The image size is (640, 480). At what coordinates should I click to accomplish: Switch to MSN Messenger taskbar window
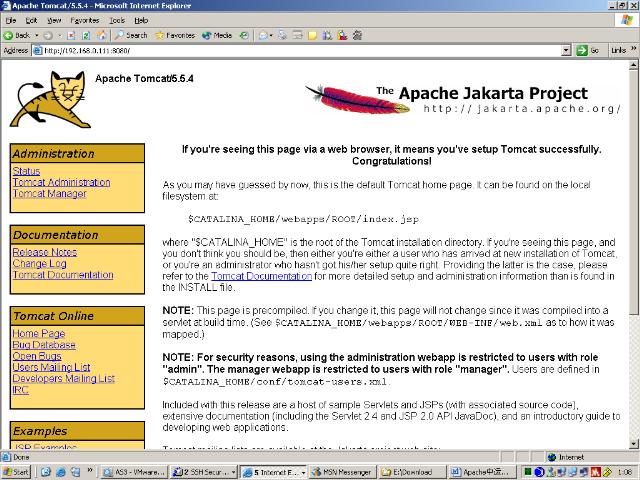[x=342, y=472]
